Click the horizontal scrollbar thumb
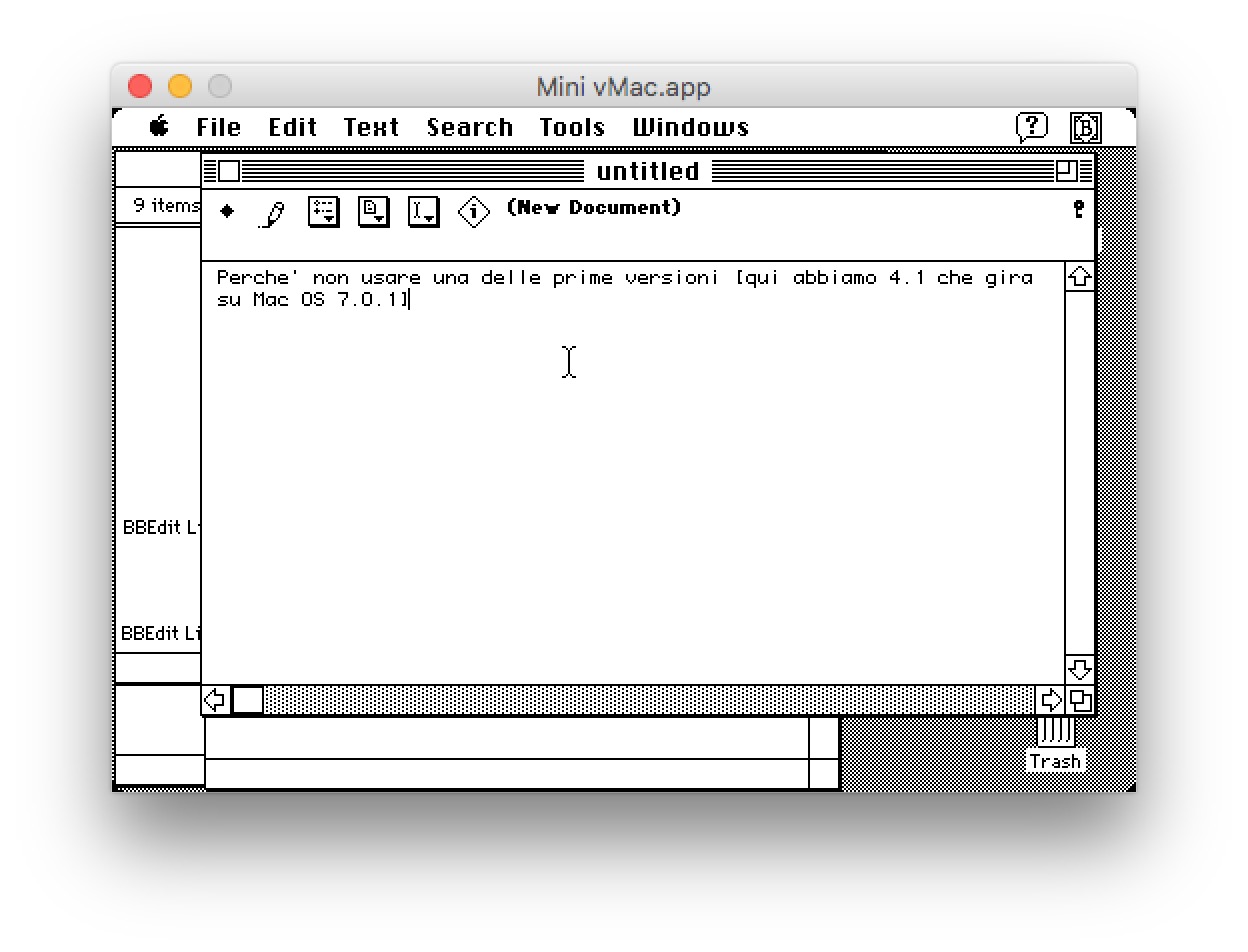 (x=248, y=699)
